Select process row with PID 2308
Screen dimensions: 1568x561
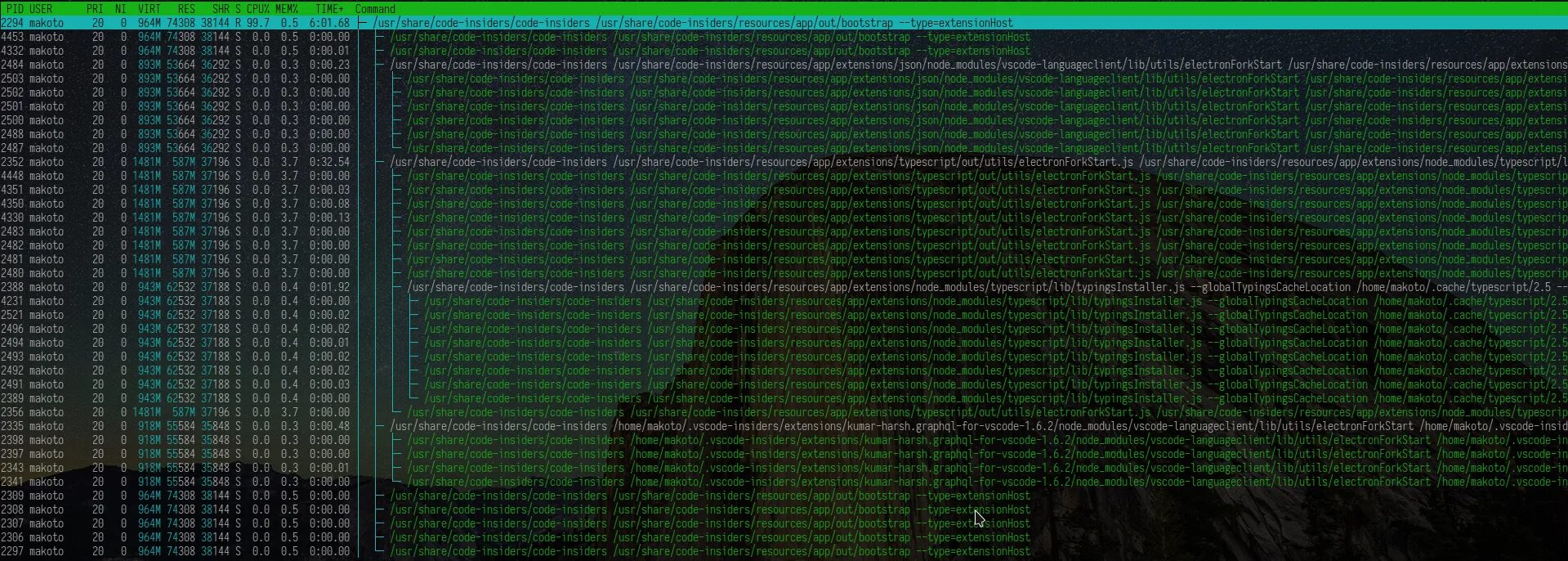click(784, 509)
